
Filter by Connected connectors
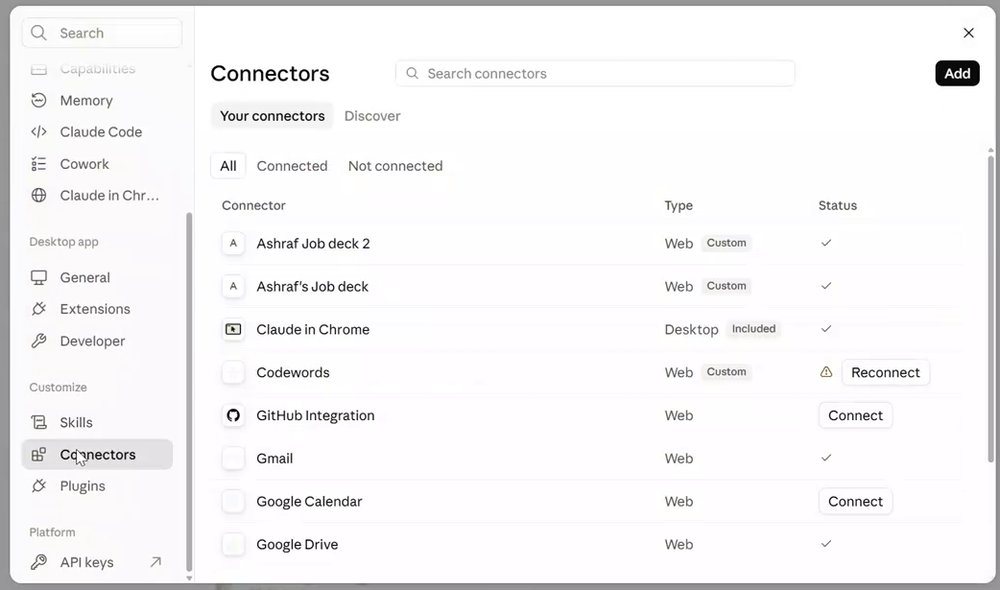tap(292, 166)
